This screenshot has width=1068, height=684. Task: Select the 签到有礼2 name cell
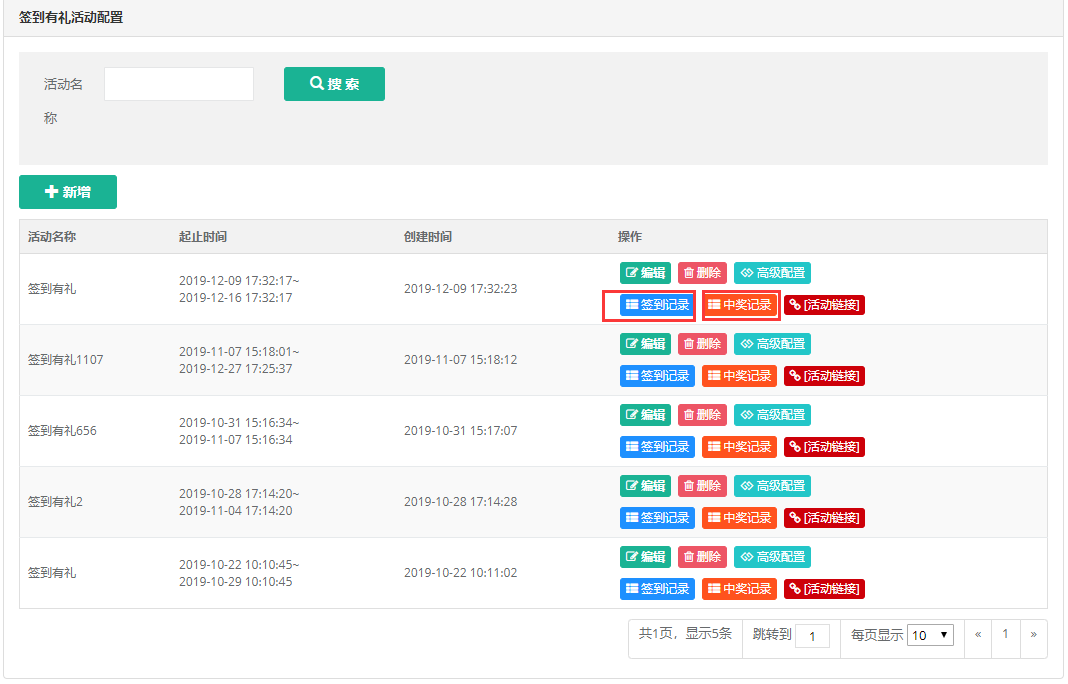55,502
